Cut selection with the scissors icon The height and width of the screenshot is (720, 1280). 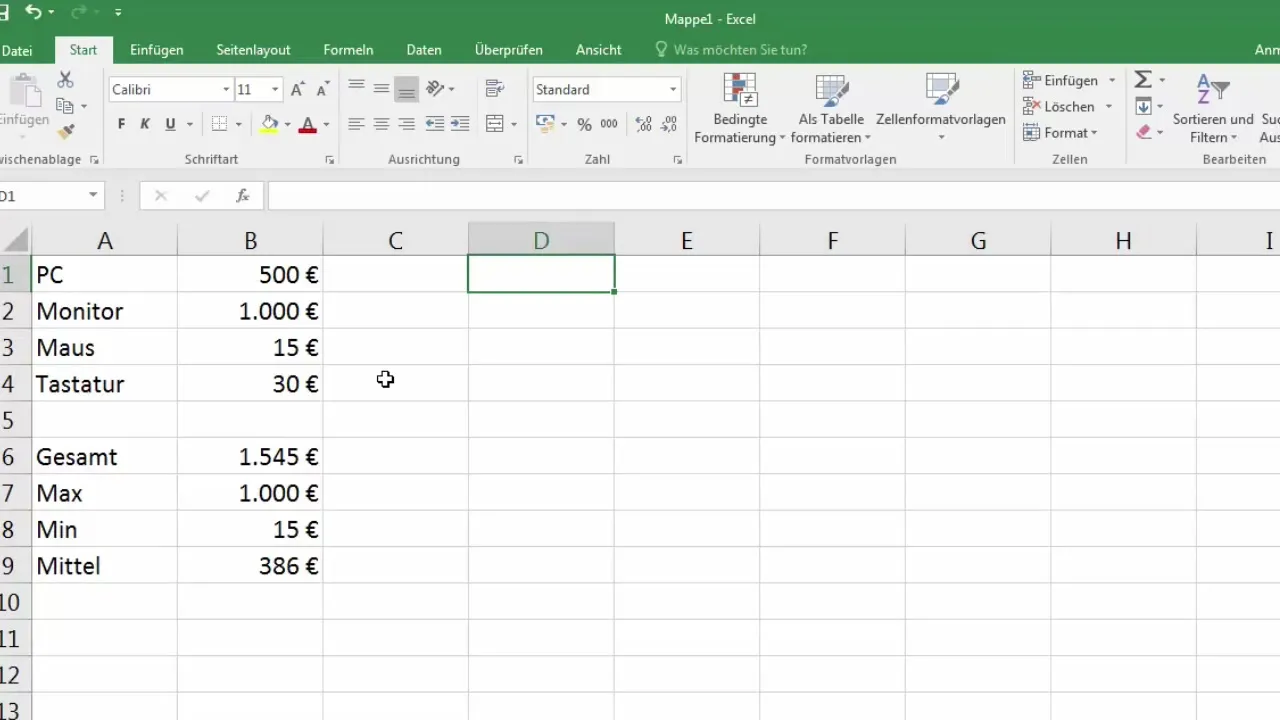[66, 80]
